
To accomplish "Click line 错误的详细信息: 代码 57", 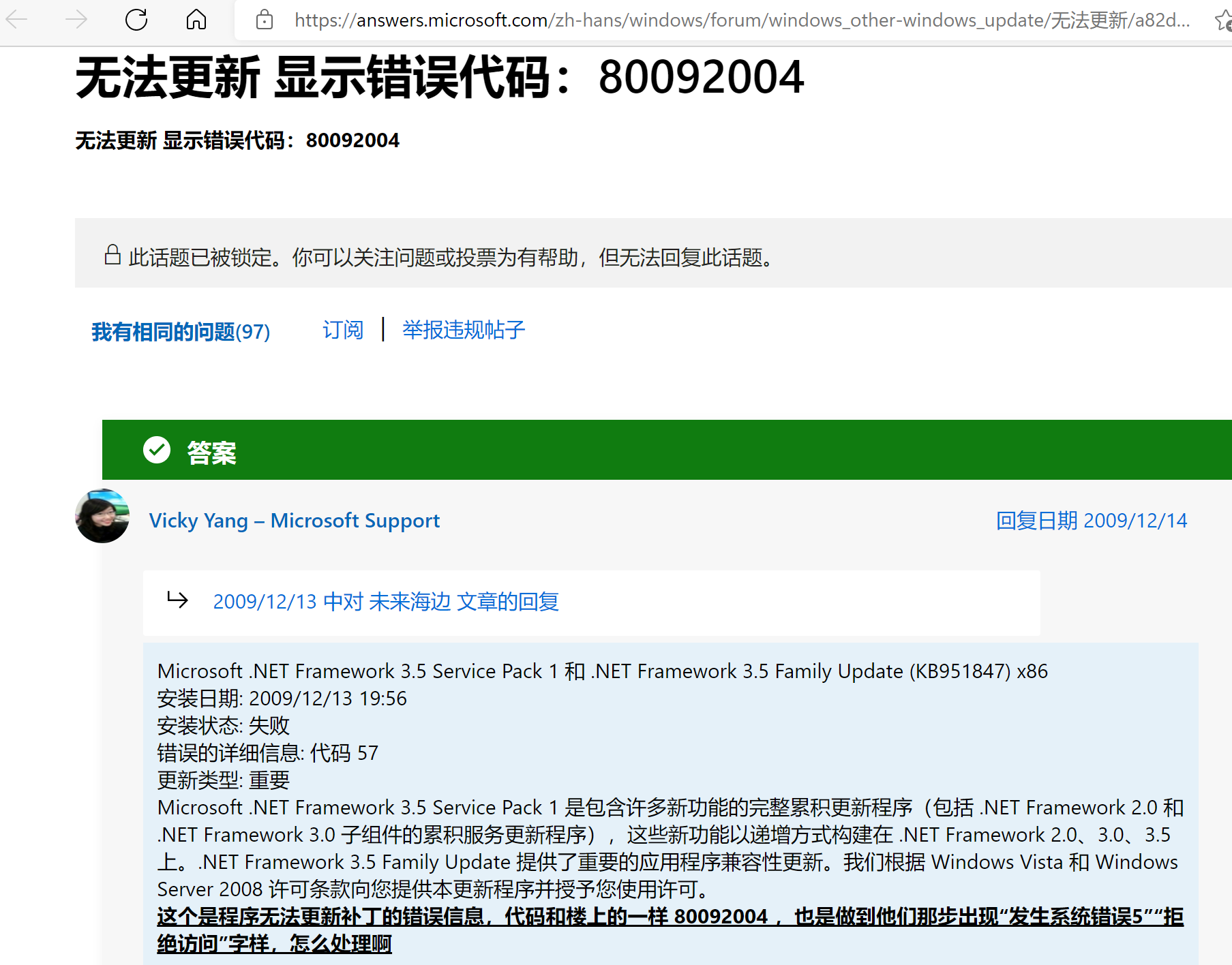I will click(x=267, y=753).
